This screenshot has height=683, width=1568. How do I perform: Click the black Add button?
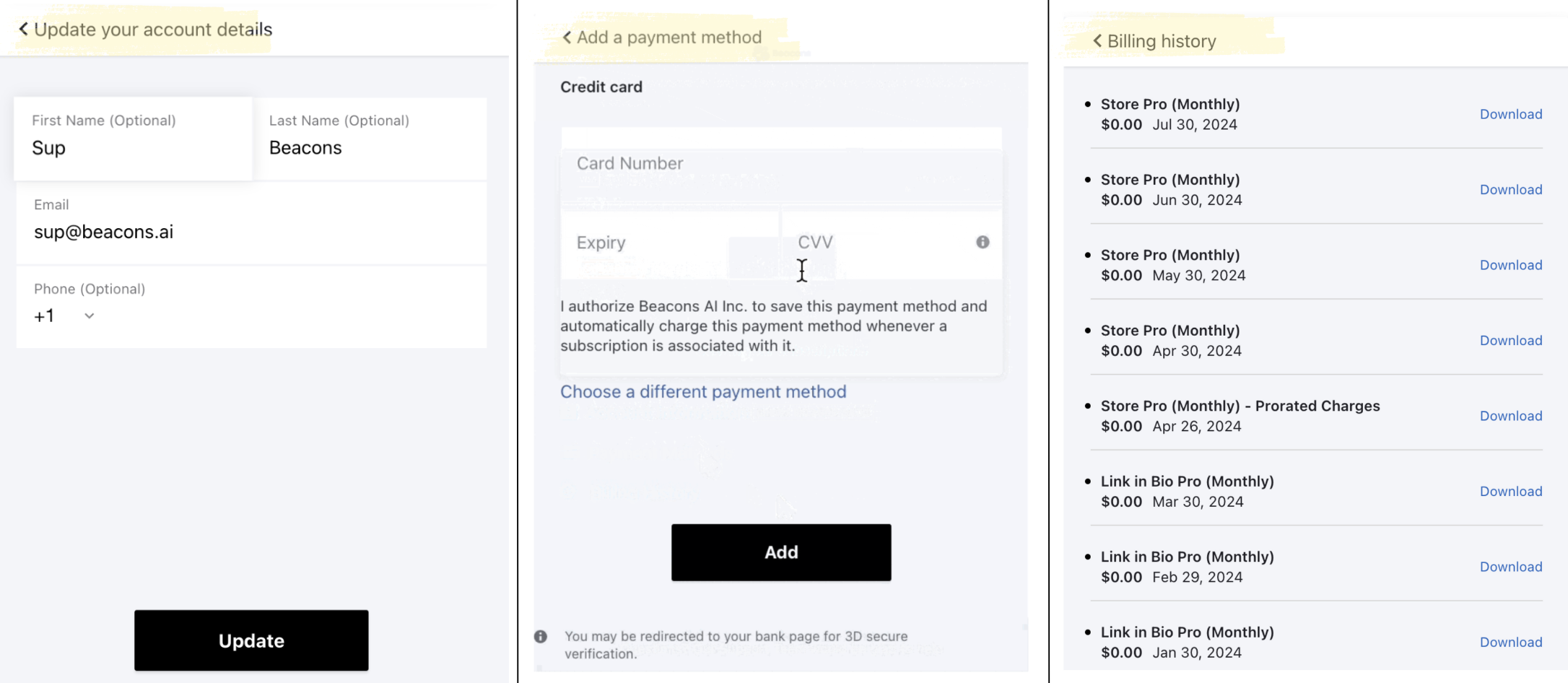point(781,552)
